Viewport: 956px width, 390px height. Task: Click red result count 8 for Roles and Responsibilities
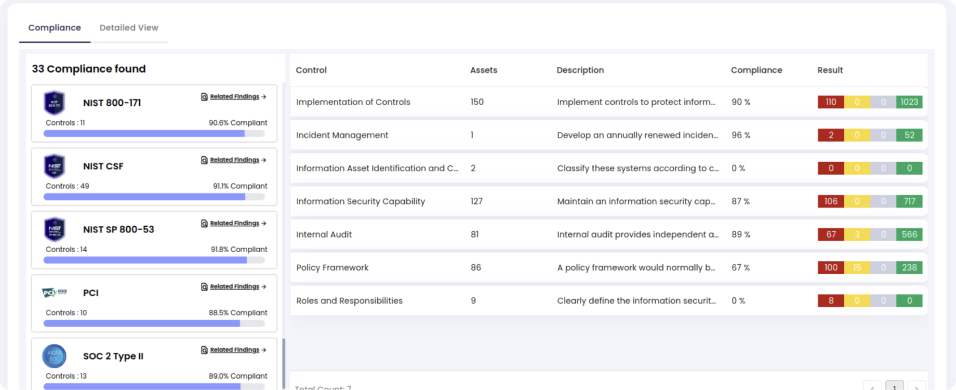point(831,301)
